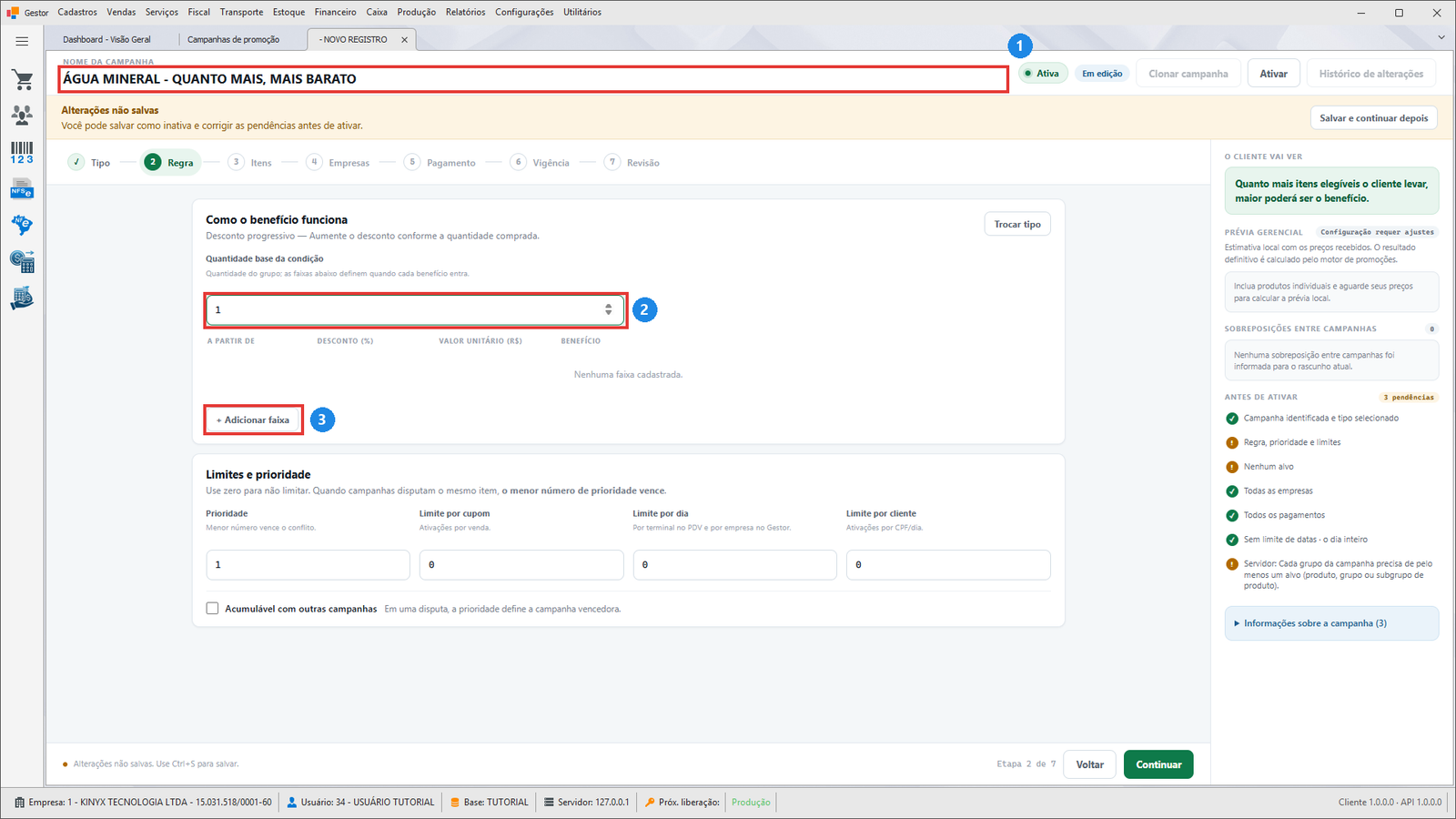
Task: Click the quantity spinner arrows
Action: [609, 310]
